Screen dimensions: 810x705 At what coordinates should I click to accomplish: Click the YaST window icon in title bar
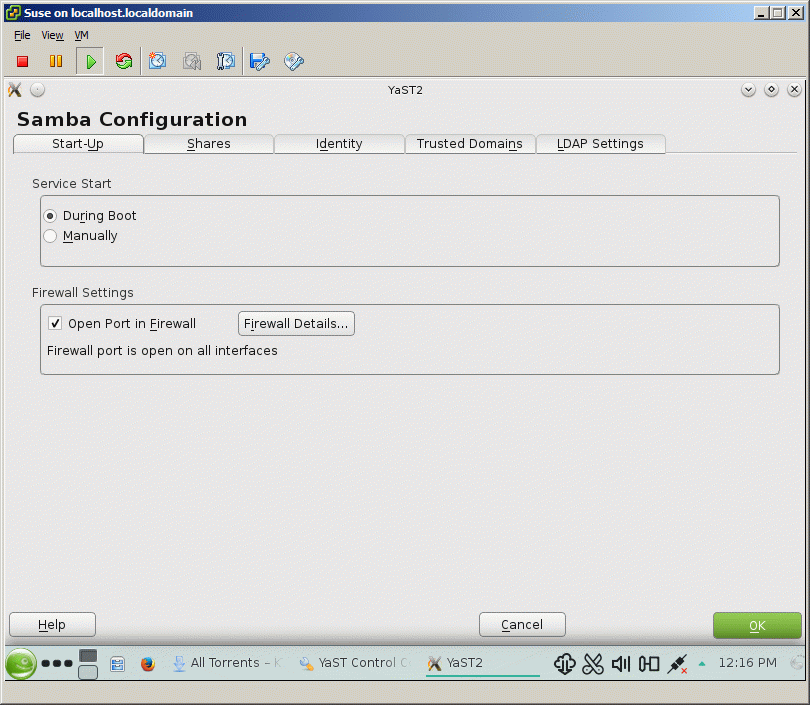(15, 90)
